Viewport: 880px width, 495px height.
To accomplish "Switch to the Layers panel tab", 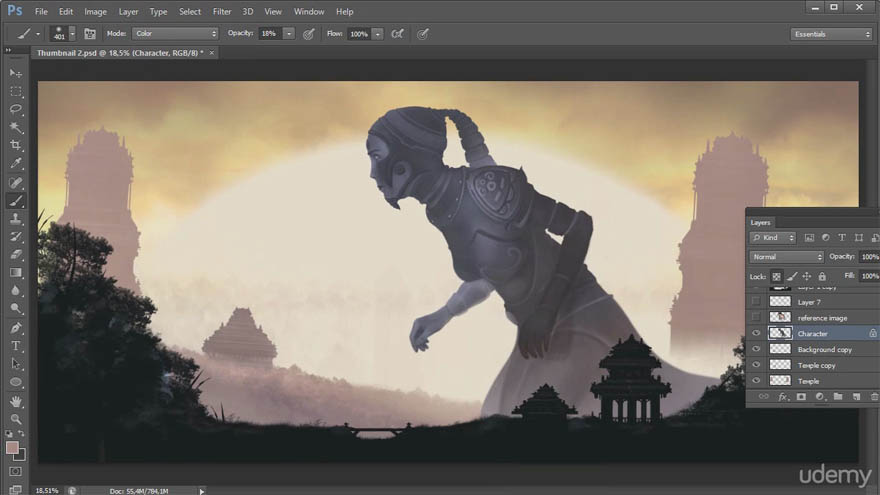I will pos(760,222).
